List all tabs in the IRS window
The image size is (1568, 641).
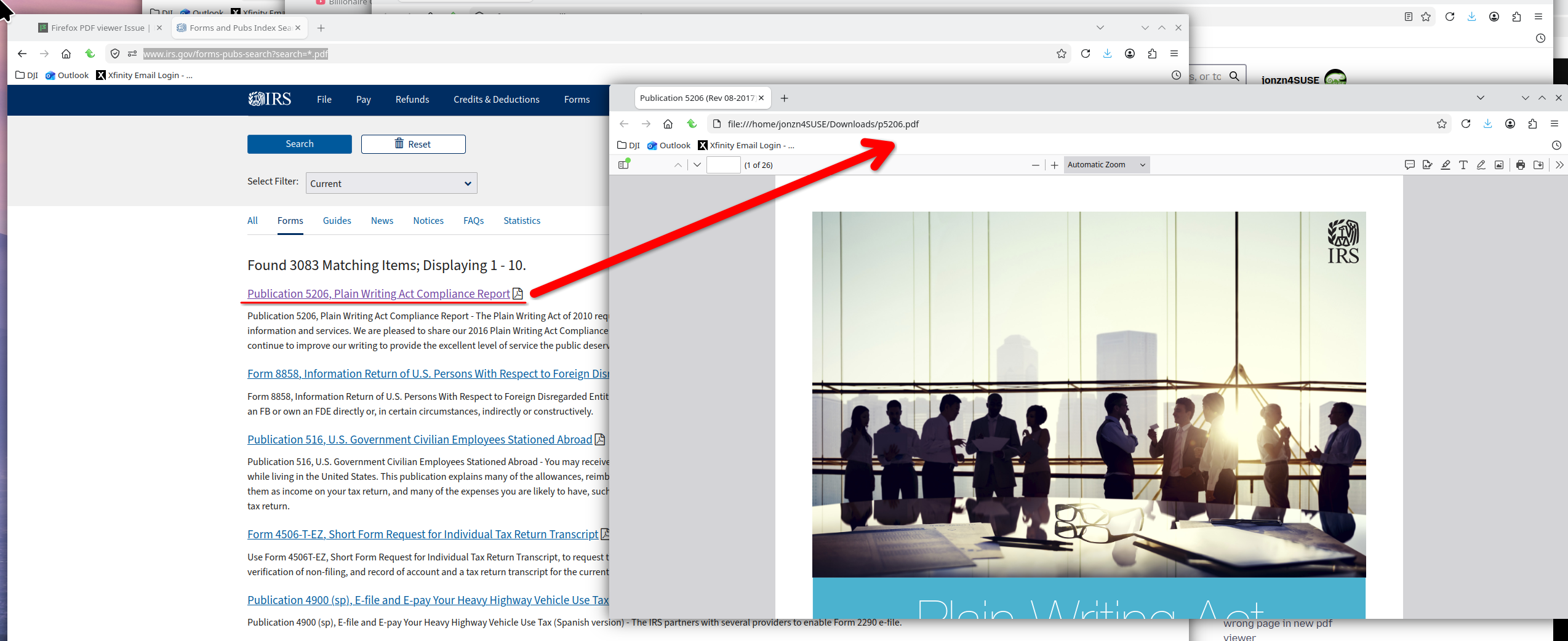coord(1100,28)
